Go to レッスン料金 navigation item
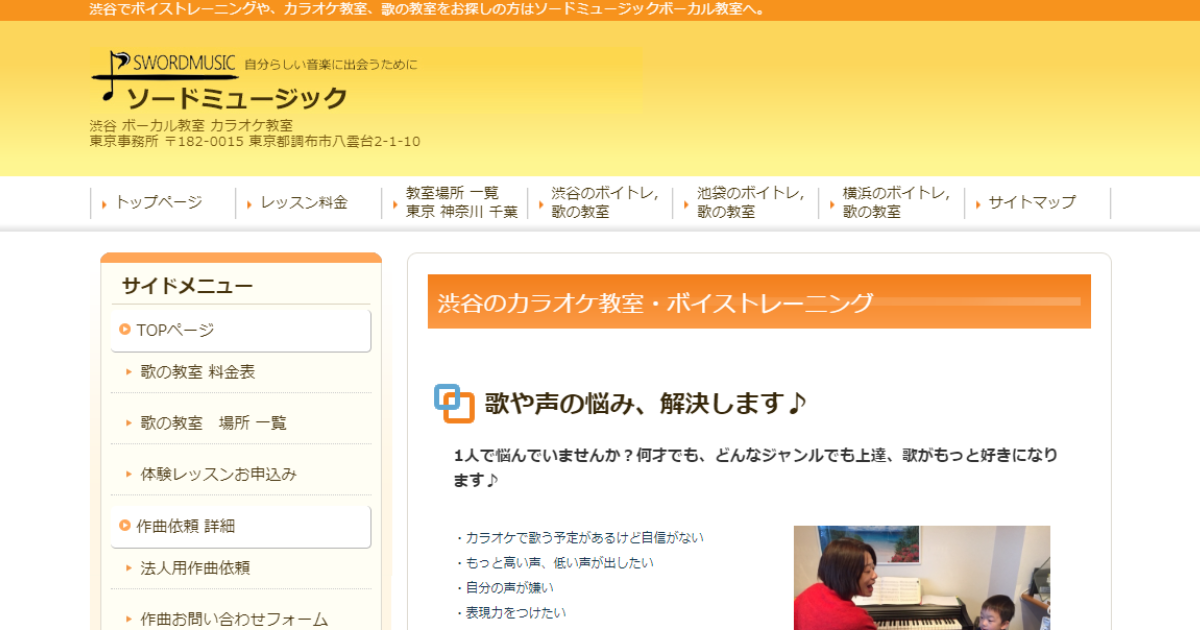The height and width of the screenshot is (630, 1200). [x=304, y=202]
